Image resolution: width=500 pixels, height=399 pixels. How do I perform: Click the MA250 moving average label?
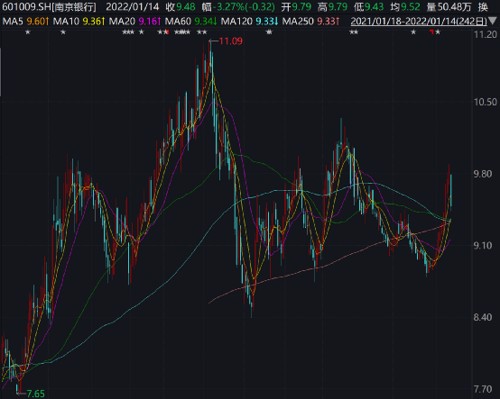(x=298, y=22)
